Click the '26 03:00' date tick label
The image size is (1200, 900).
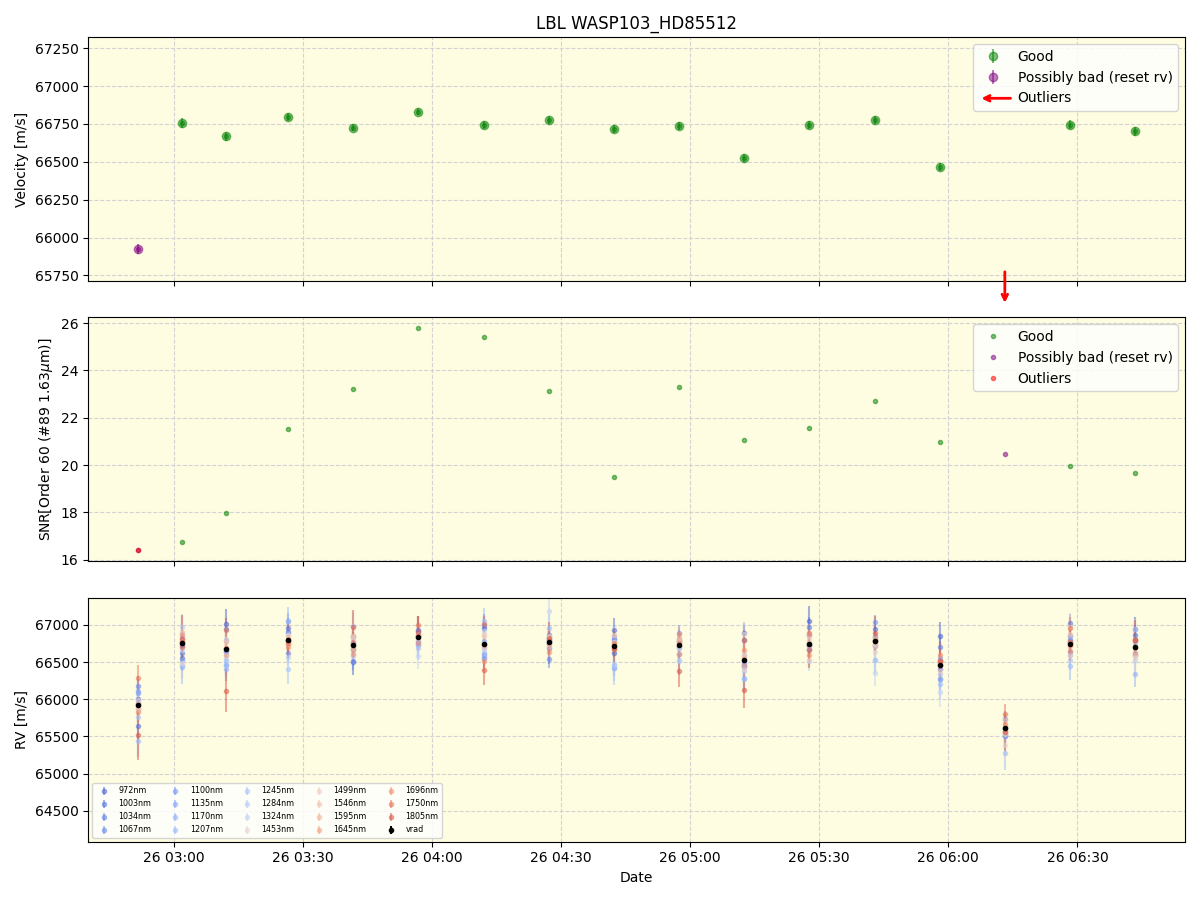point(174,857)
